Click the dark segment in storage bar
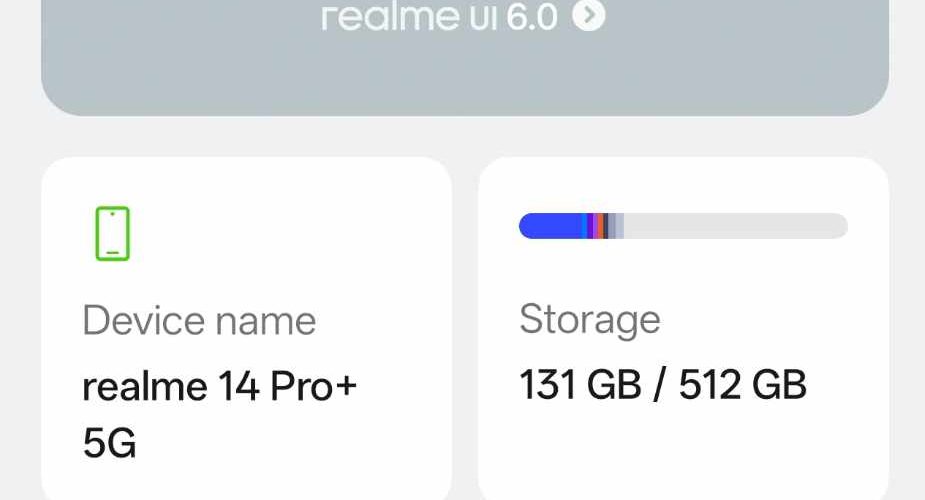 coord(606,226)
